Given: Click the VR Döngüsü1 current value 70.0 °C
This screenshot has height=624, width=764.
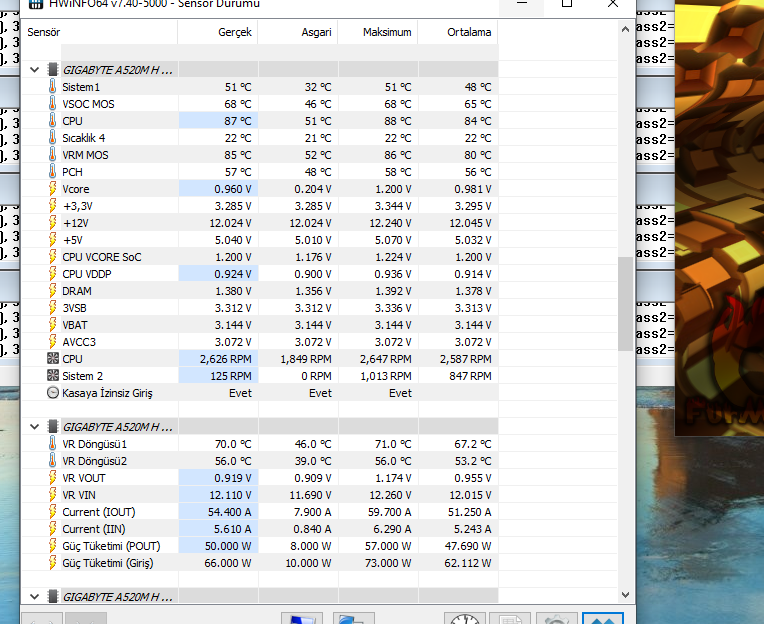Looking at the screenshot, I should point(233,444).
